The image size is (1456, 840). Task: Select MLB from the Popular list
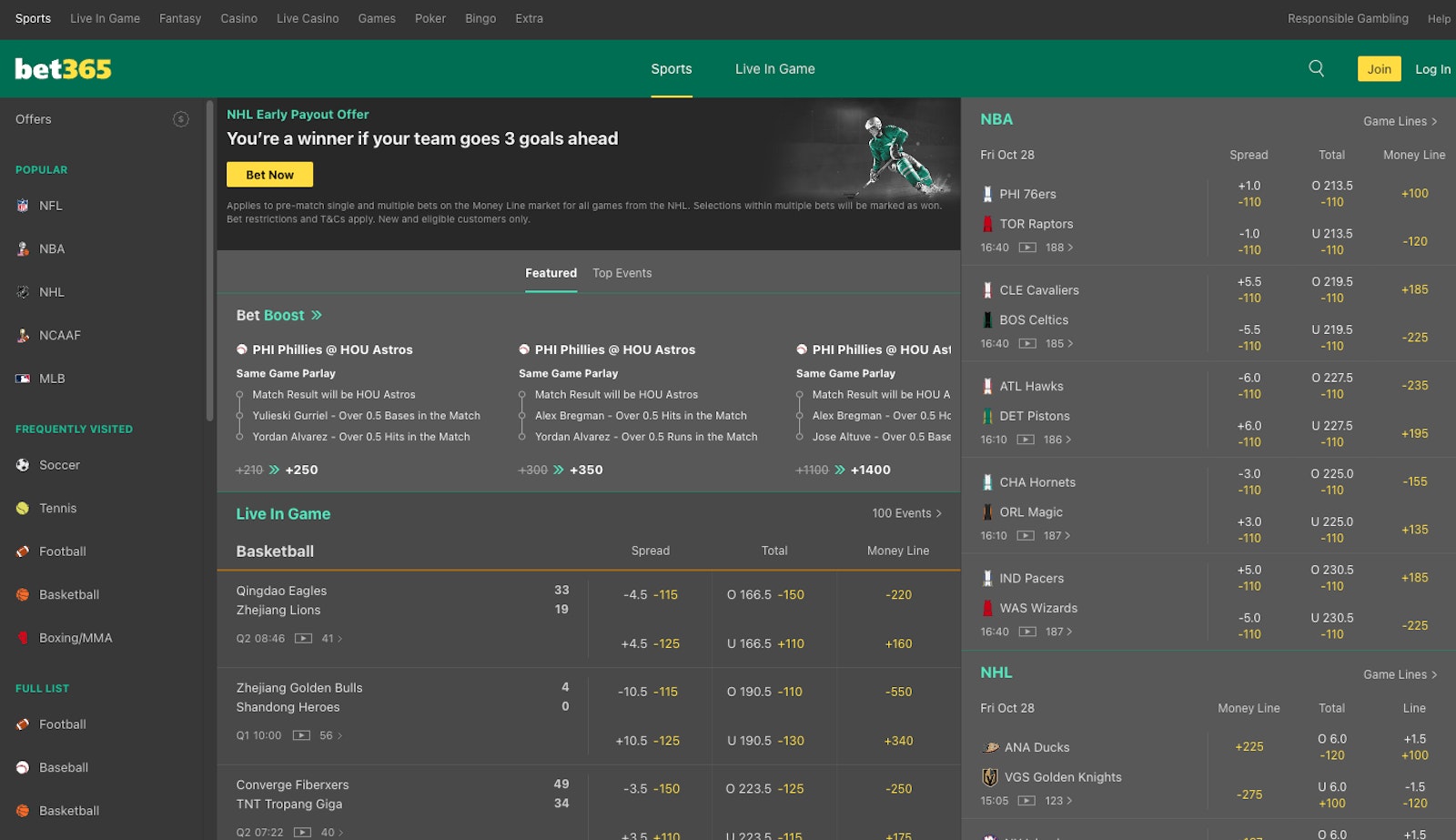[53, 378]
